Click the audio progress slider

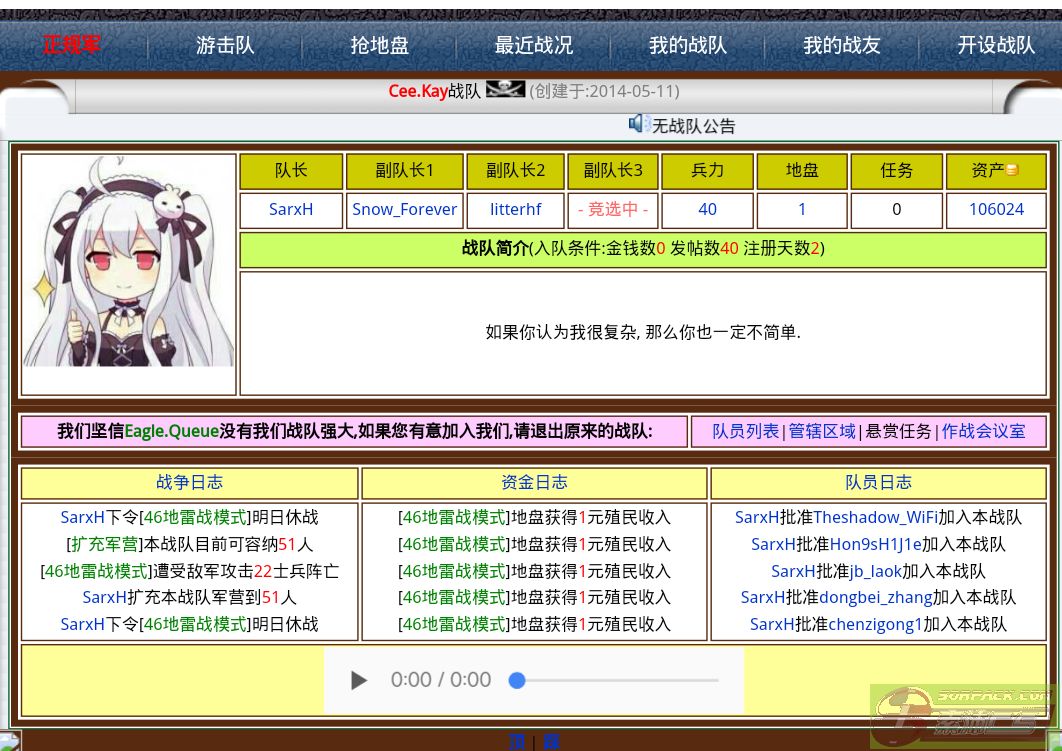[614, 680]
